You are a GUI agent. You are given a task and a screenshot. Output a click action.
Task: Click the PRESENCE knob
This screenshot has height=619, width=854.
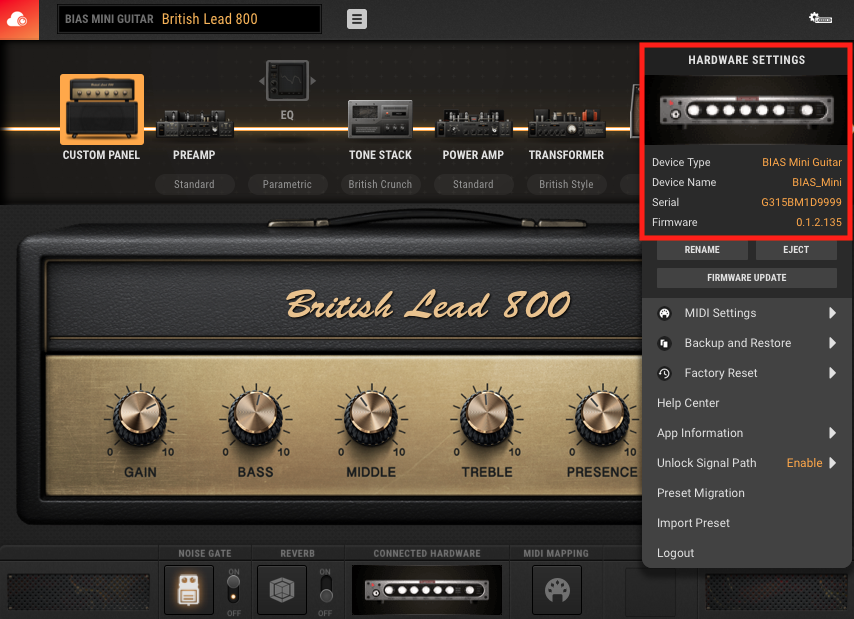tap(602, 418)
